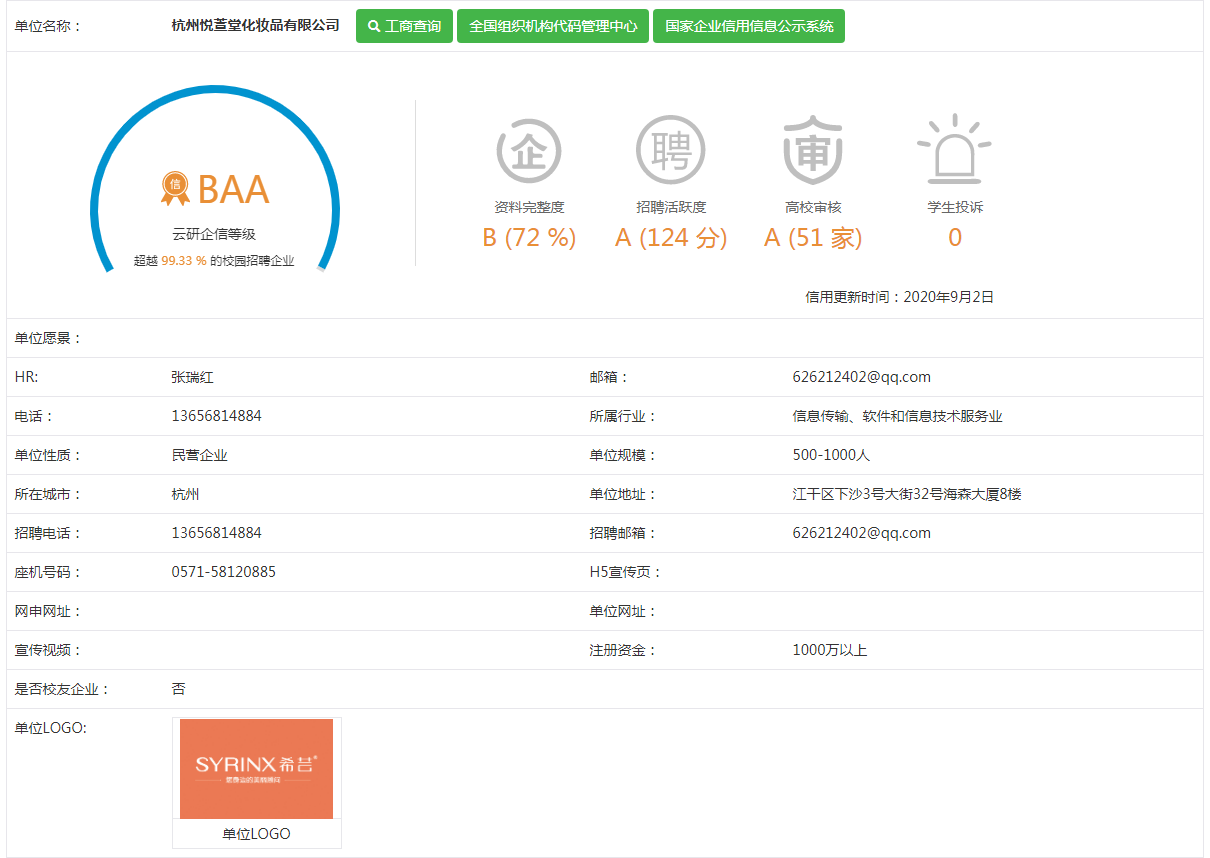This screenshot has width=1210, height=858.
Task: Click the student complaint count 0
Action: pyautogui.click(x=955, y=238)
